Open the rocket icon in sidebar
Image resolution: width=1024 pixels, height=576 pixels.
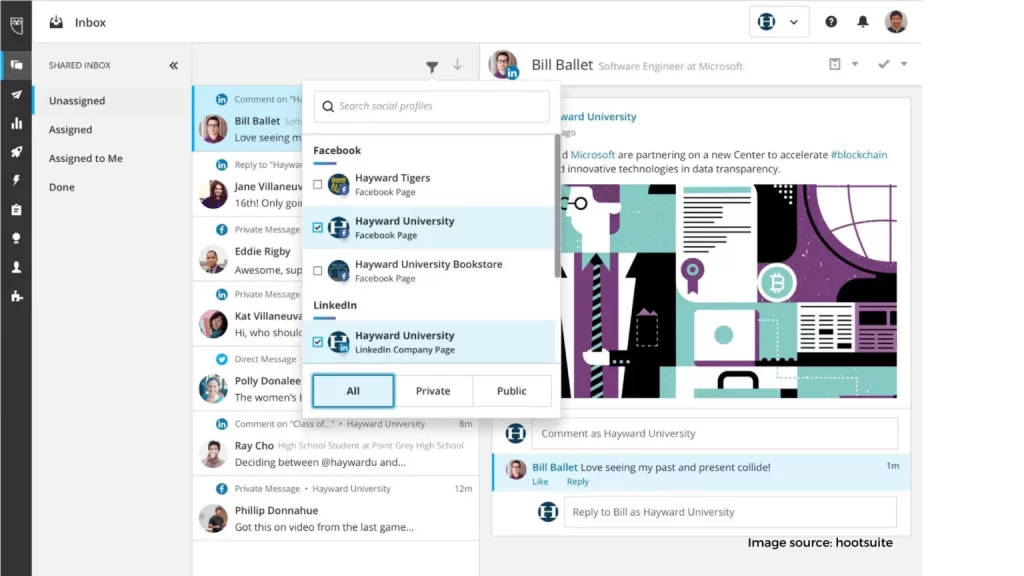coord(16,152)
